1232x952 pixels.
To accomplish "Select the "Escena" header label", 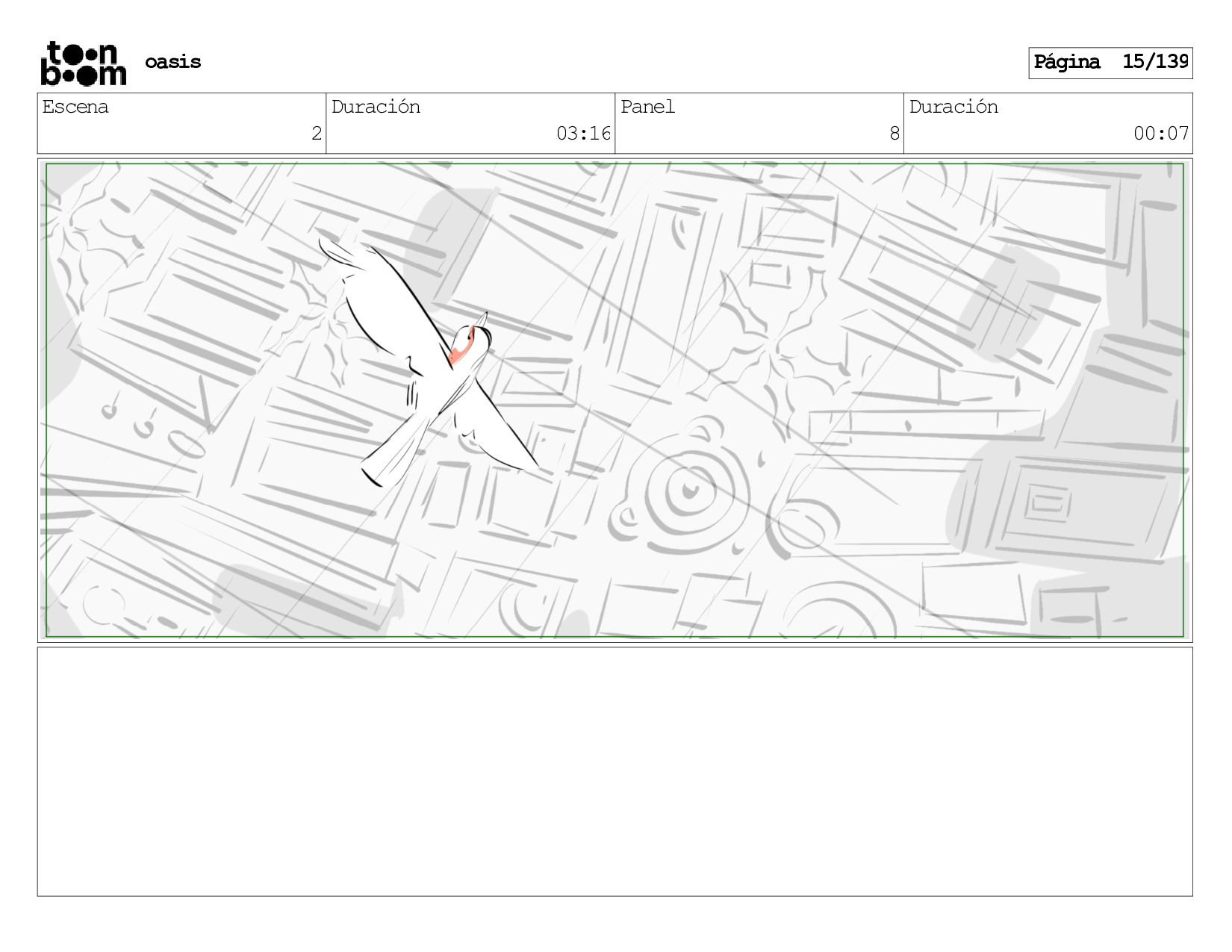I will pyautogui.click(x=75, y=107).
